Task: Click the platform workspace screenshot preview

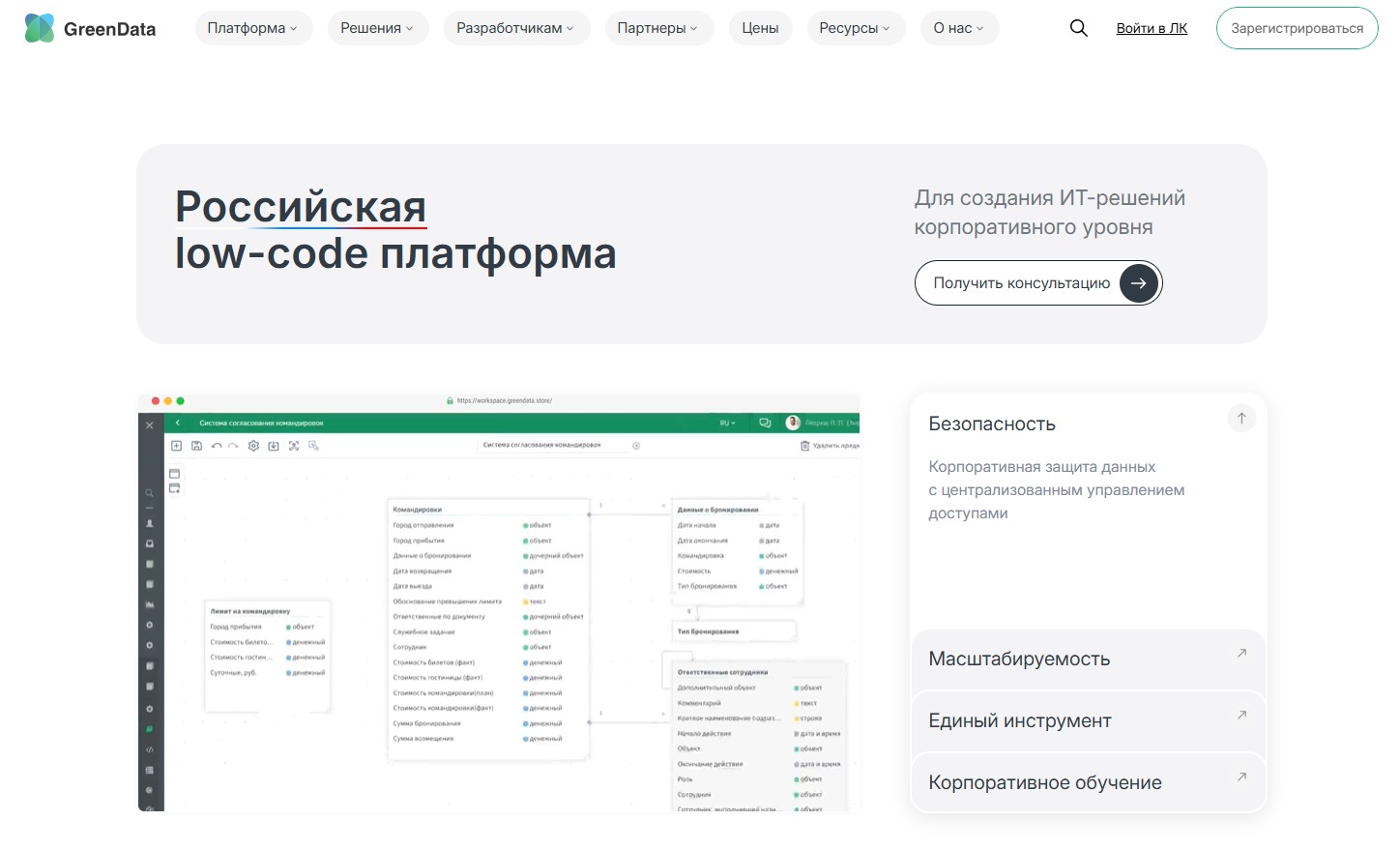Action: 499,602
